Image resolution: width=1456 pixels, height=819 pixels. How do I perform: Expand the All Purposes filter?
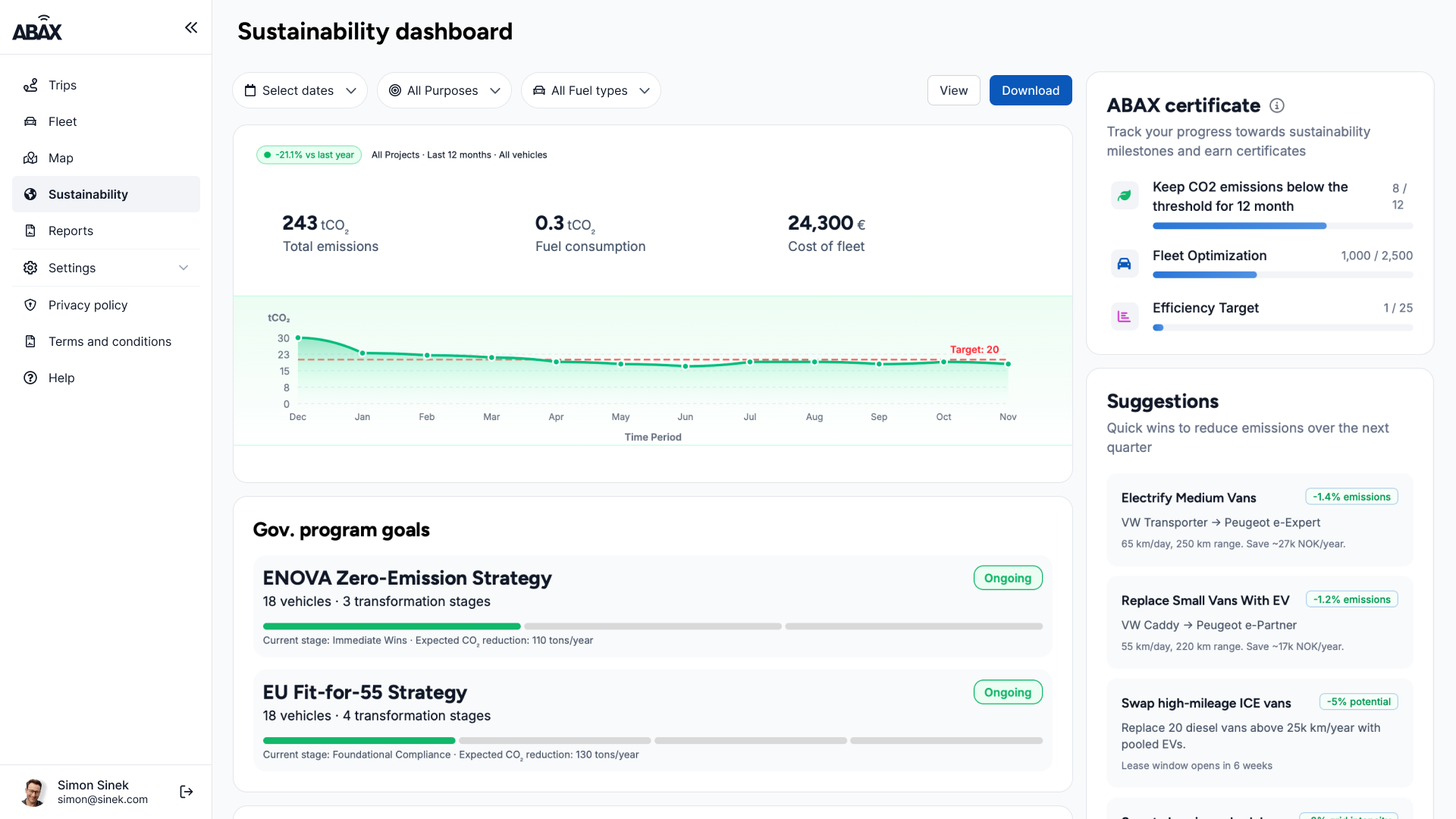click(444, 90)
